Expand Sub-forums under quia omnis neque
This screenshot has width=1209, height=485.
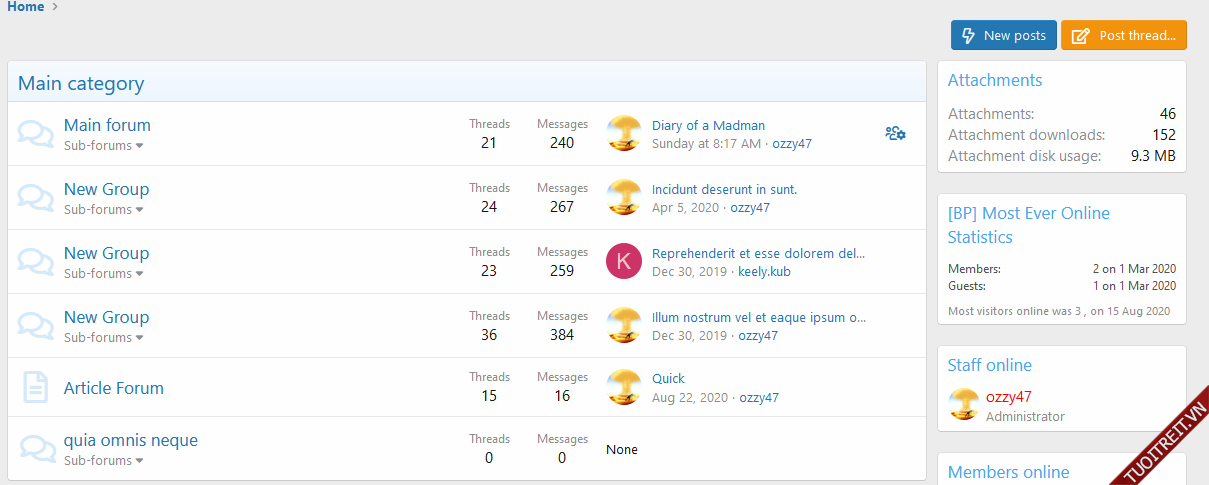pos(103,461)
